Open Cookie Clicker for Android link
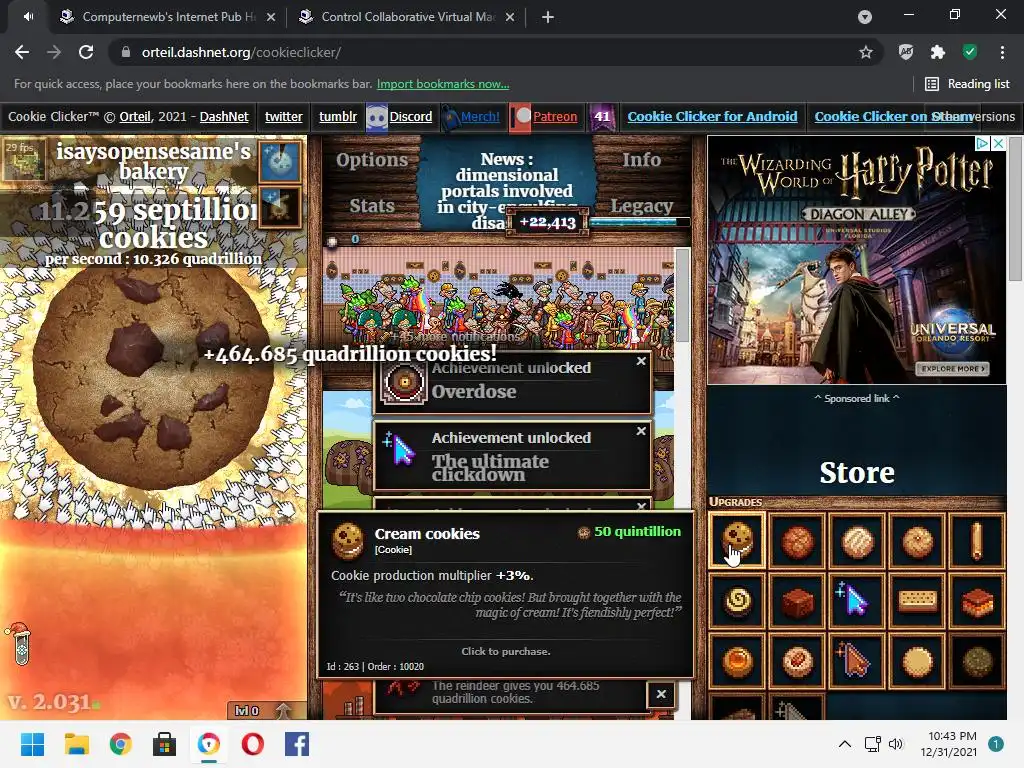Viewport: 1024px width, 768px height. [x=712, y=116]
